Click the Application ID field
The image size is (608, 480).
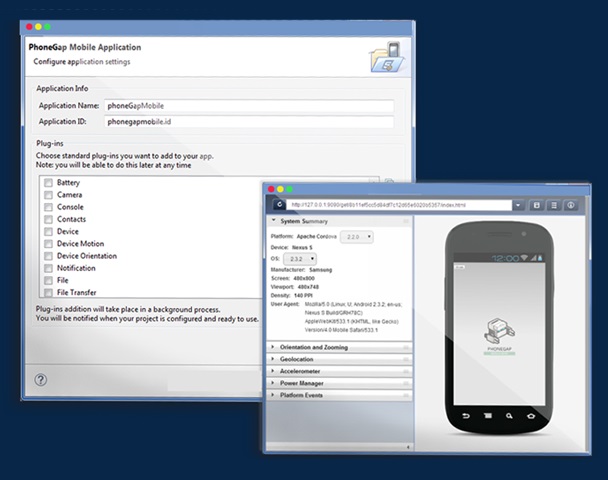click(249, 122)
